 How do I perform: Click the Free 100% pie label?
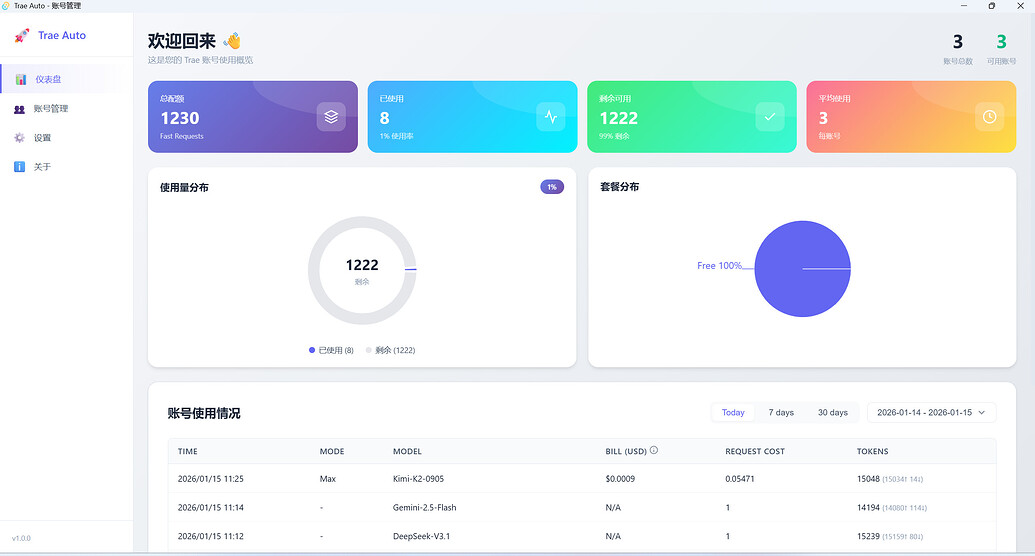tap(719, 265)
